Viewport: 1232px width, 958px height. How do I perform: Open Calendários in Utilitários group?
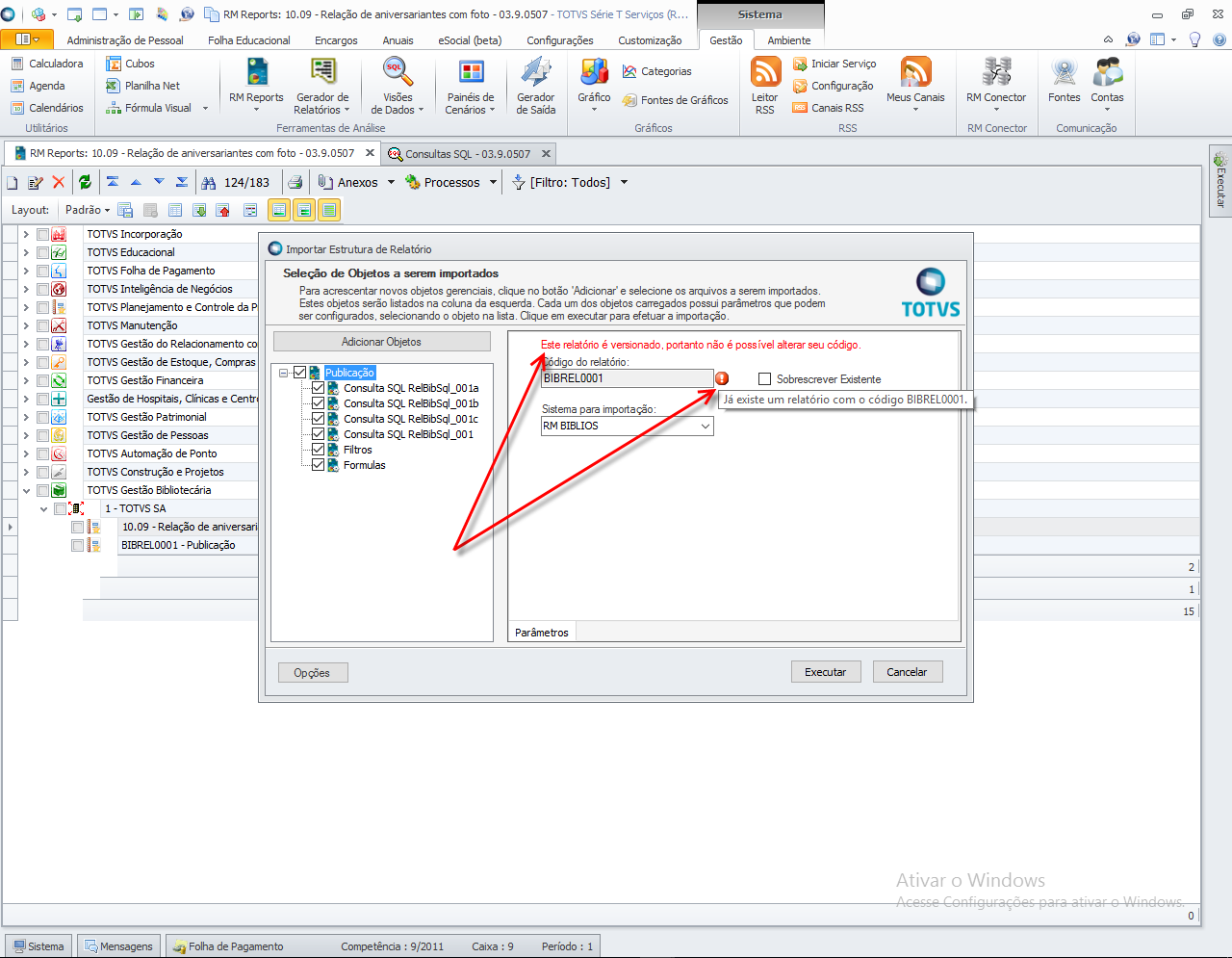tap(47, 108)
